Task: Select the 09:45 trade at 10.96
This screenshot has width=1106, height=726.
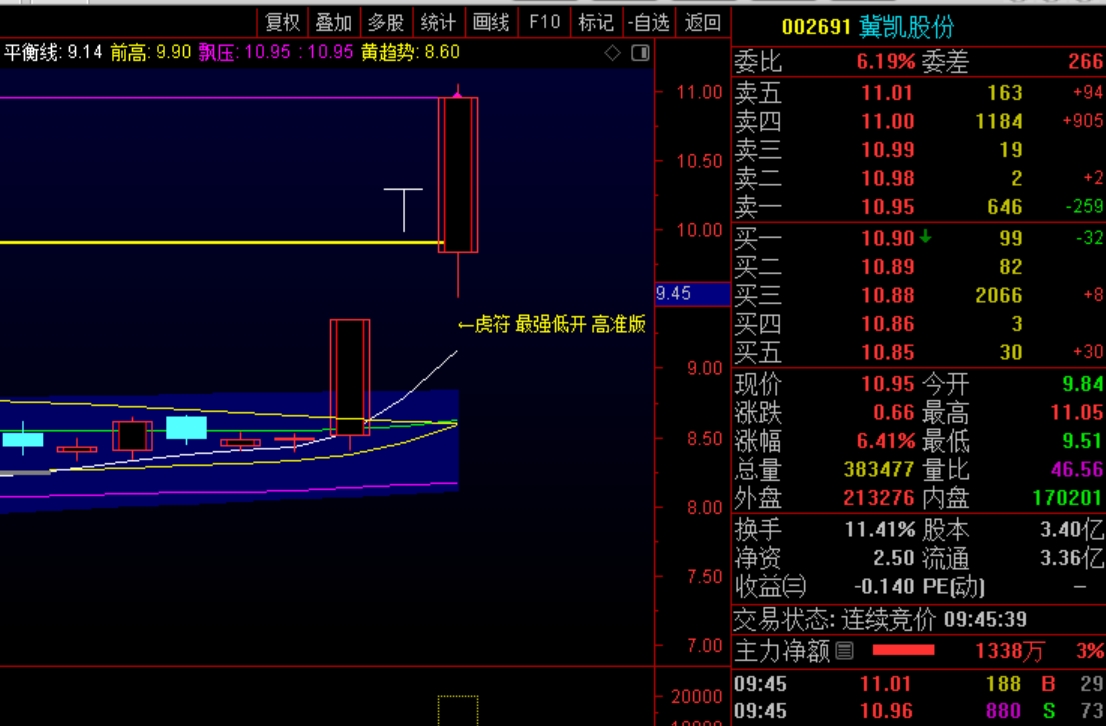Action: coord(886,711)
